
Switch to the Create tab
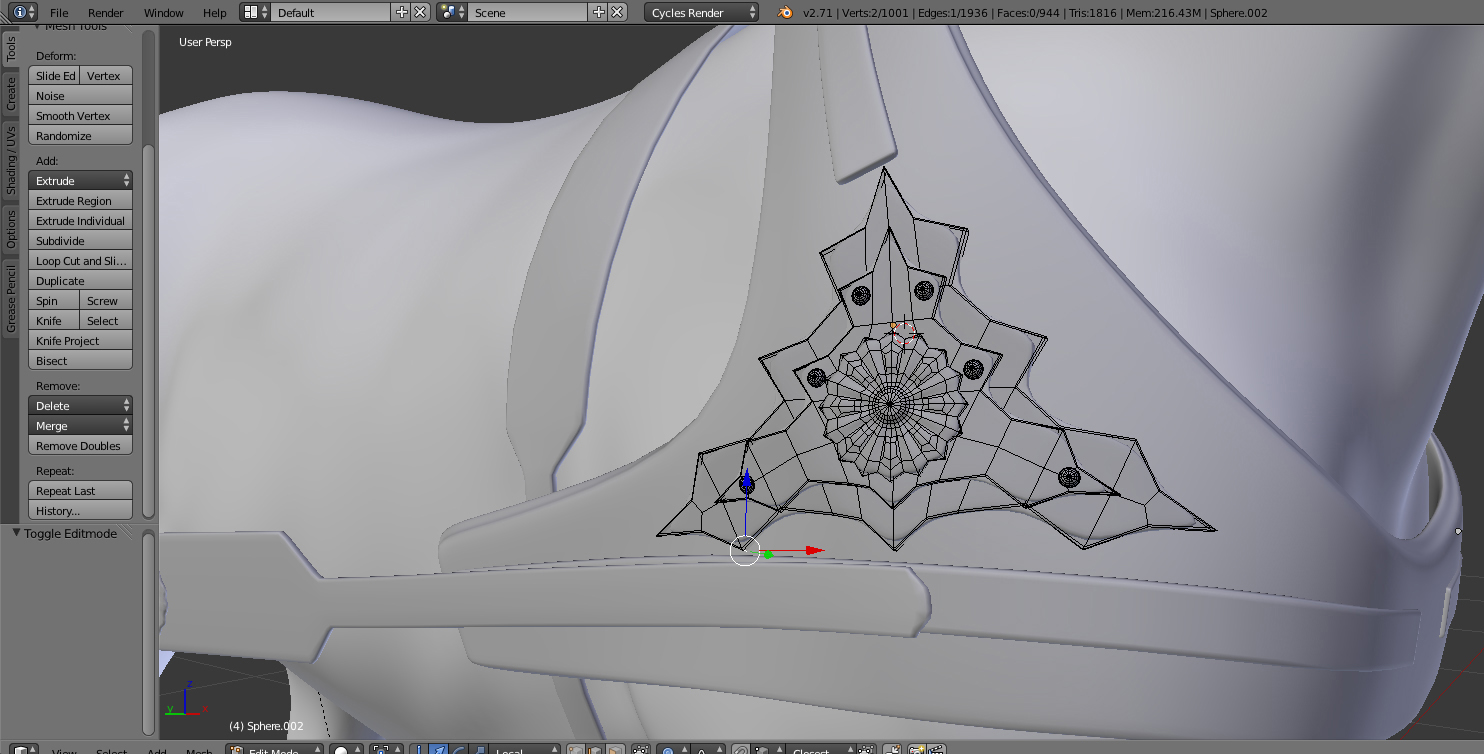pos(10,94)
